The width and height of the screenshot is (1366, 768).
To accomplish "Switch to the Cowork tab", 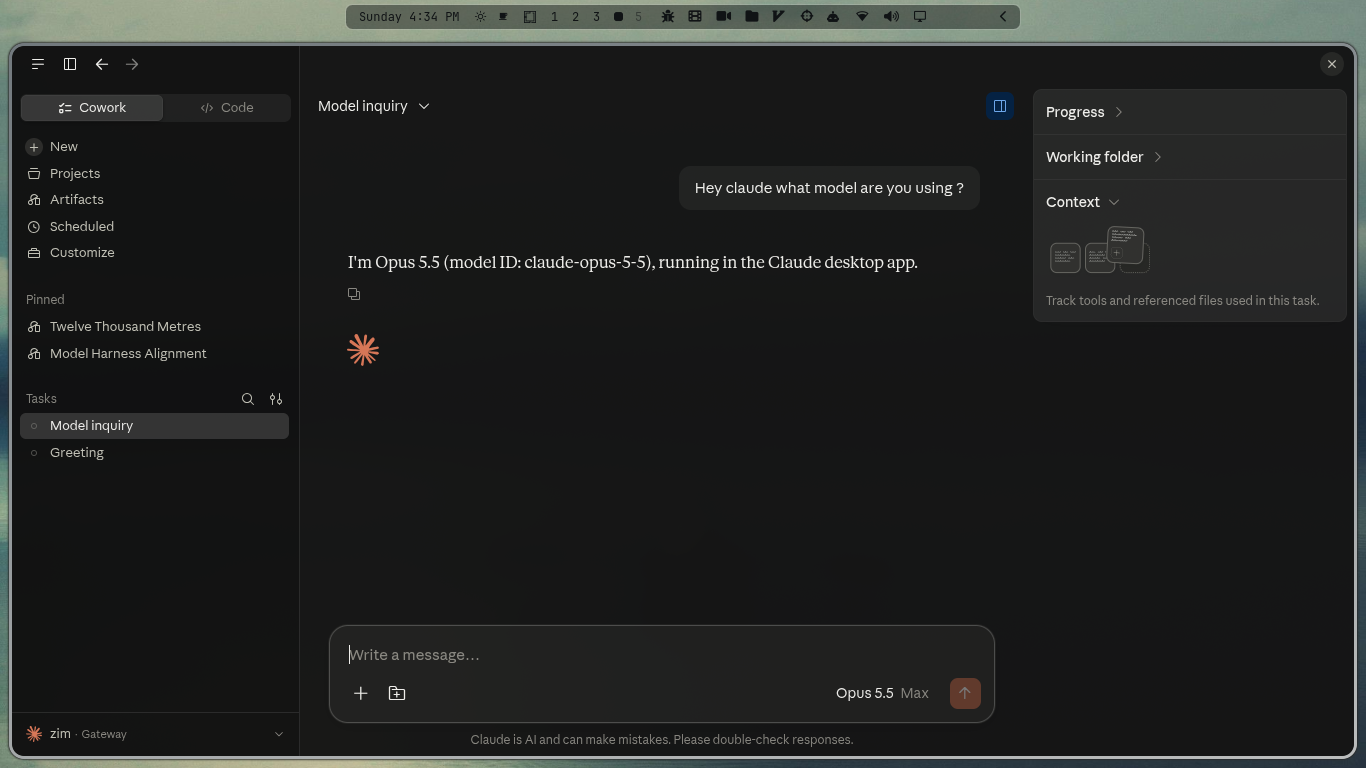I will coord(92,108).
